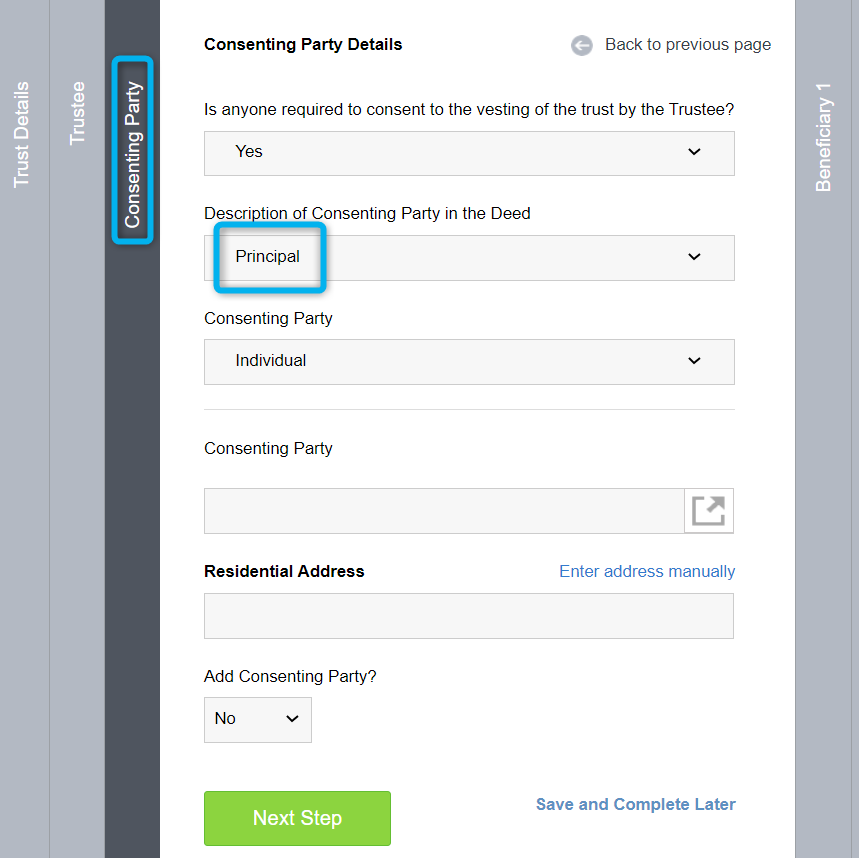
Task: Click the chevron on the Yes dropdown
Action: 694,152
